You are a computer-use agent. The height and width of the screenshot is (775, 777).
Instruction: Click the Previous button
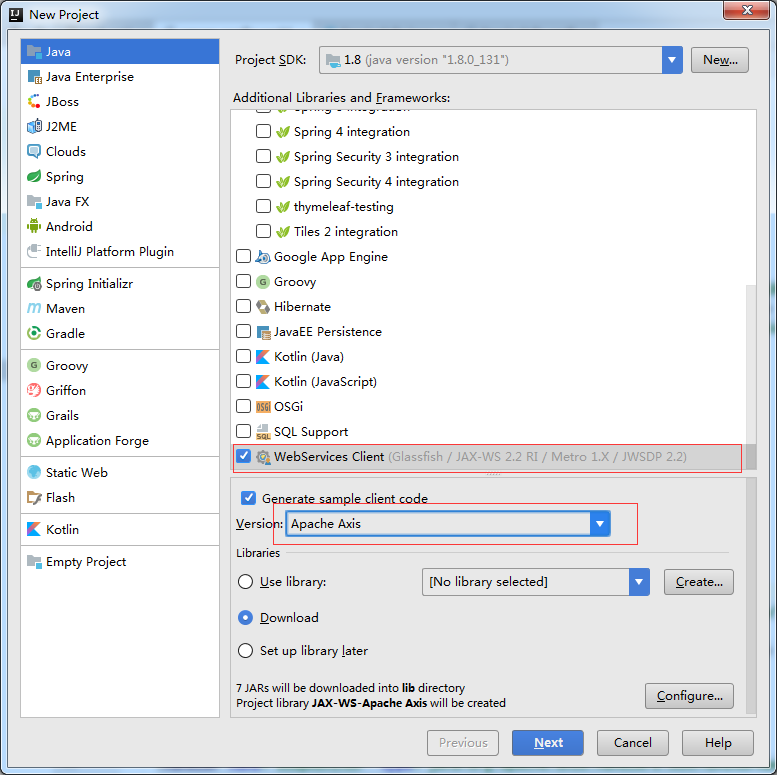pyautogui.click(x=463, y=742)
